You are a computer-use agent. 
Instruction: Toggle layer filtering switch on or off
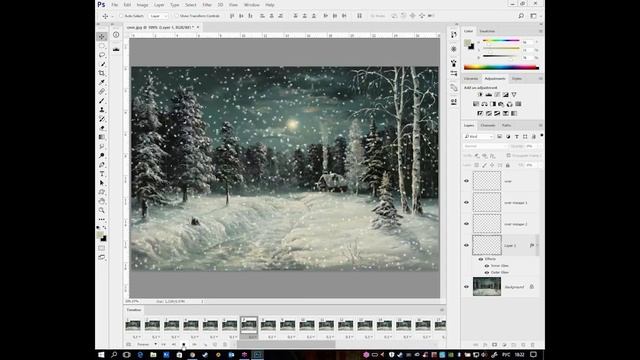pyautogui.click(x=542, y=136)
